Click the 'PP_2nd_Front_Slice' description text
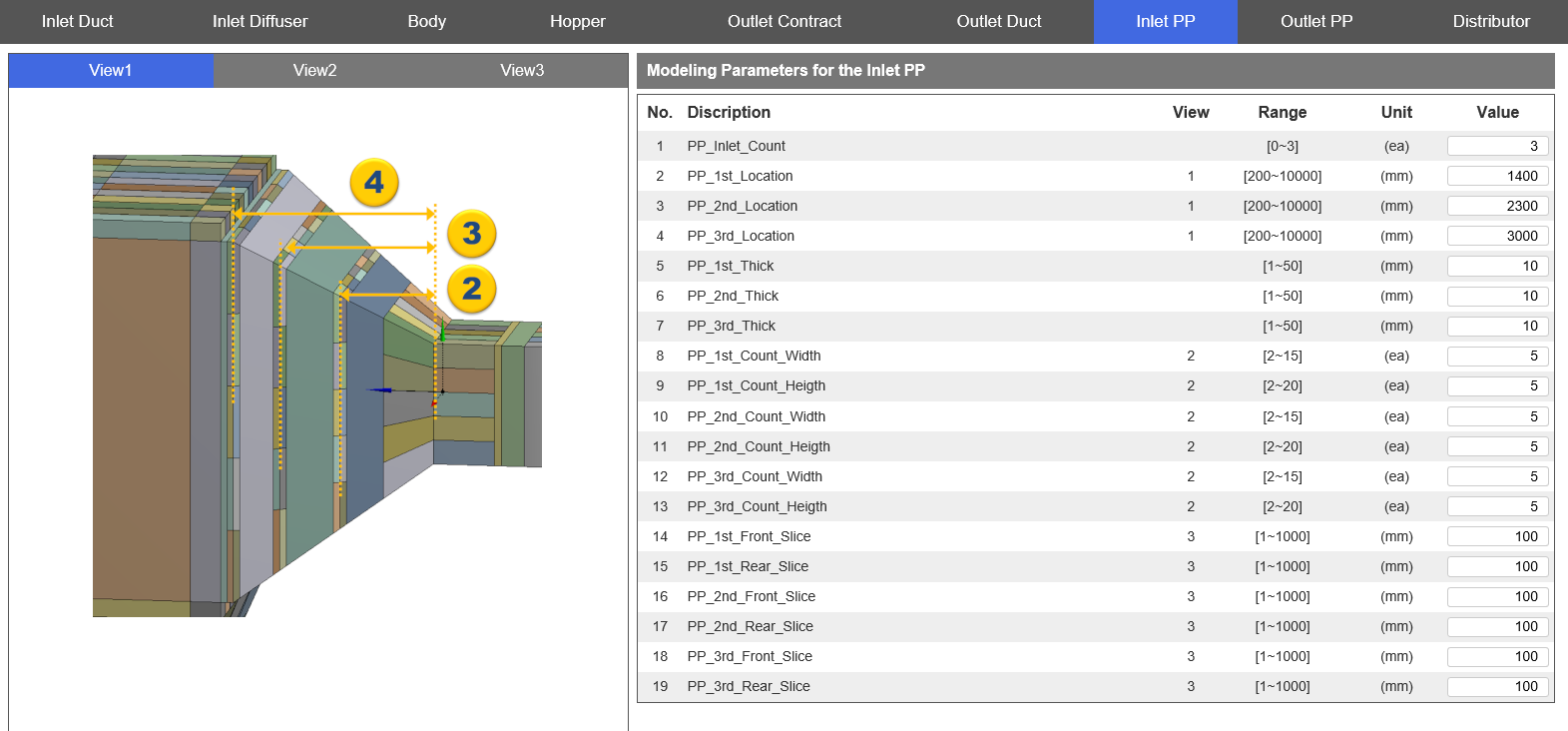 point(751,596)
